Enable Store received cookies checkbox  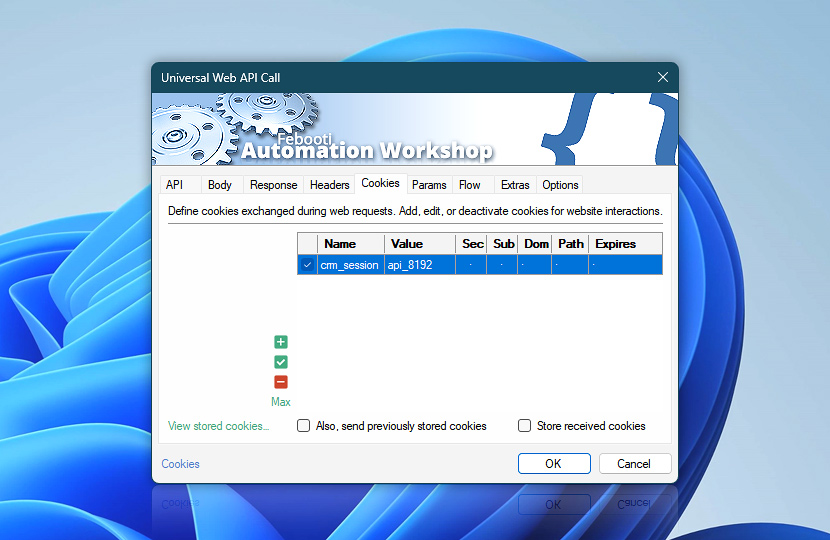point(524,426)
